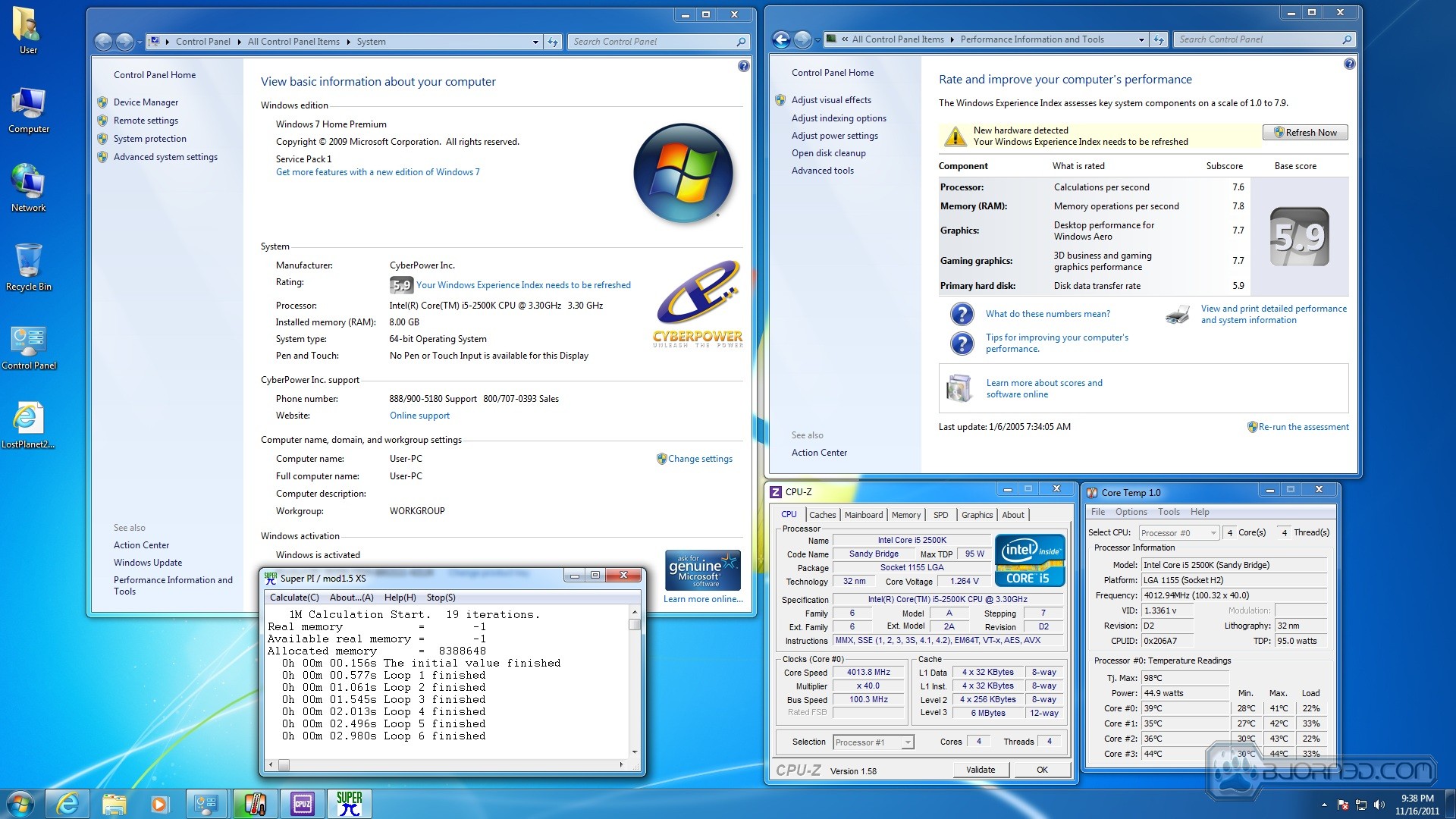
Task: Click What do these numbers mean link
Action: coord(1047,314)
